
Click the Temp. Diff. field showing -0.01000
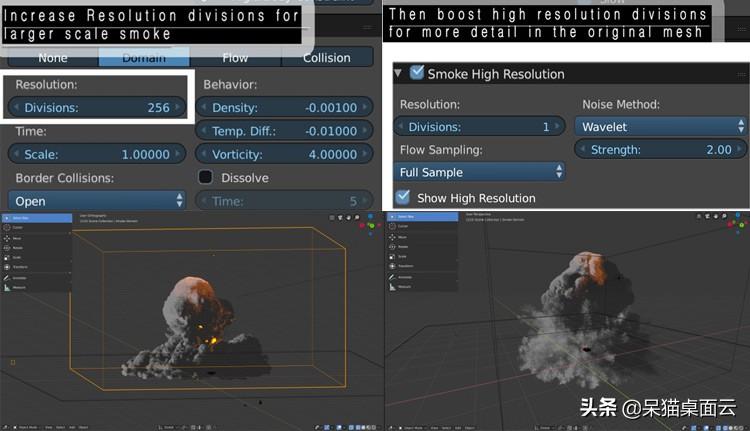[284, 131]
